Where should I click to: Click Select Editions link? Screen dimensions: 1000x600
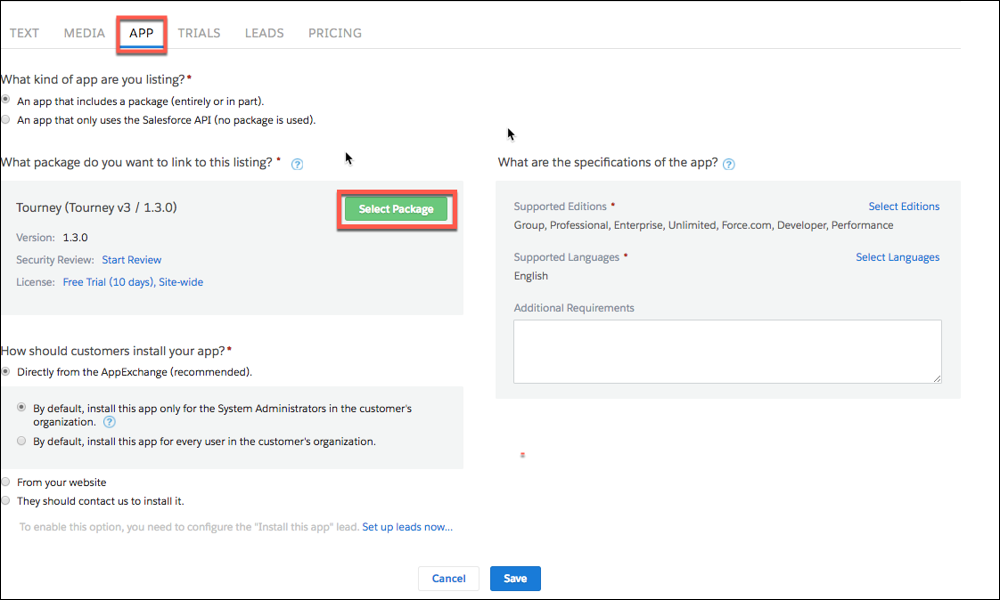click(x=904, y=206)
